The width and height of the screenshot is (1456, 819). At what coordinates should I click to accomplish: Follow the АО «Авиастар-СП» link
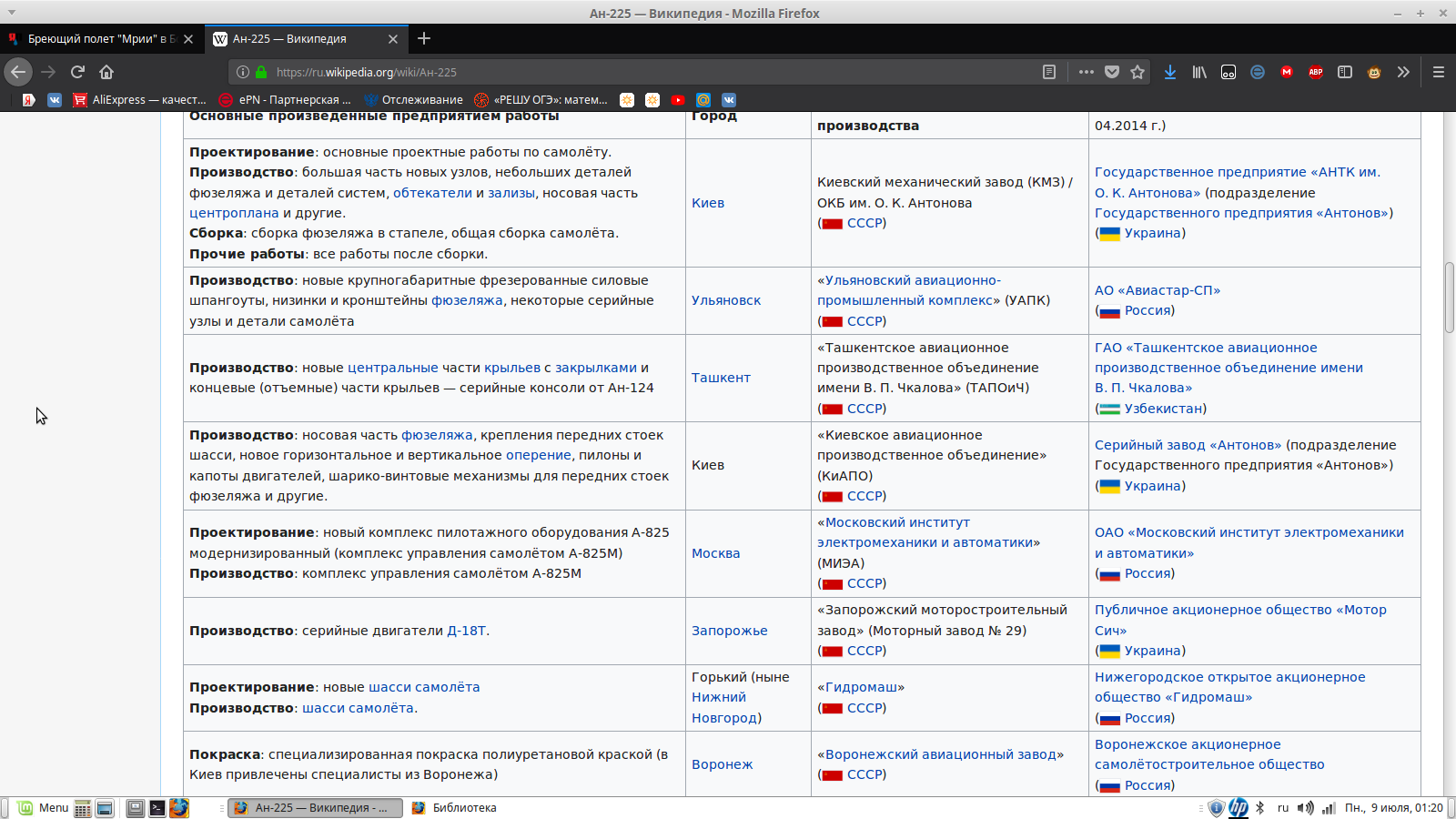(1158, 290)
